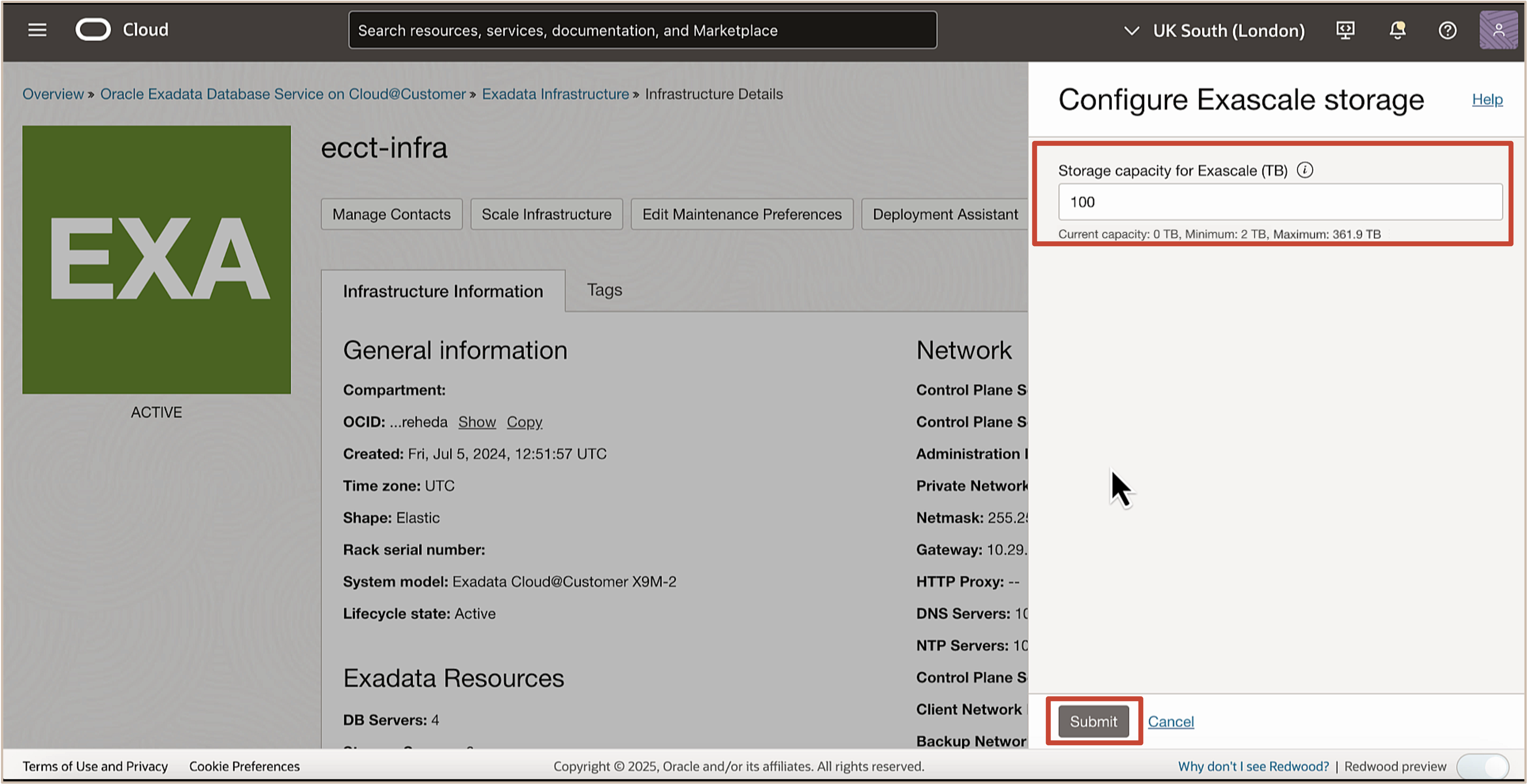
Task: Open the notifications bell
Action: tap(1397, 30)
